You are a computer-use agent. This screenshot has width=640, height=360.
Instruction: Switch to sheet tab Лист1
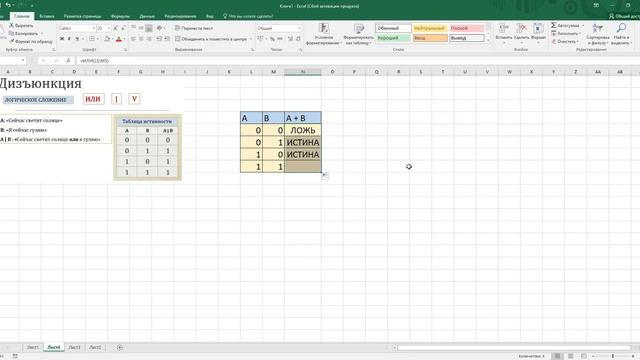point(33,347)
